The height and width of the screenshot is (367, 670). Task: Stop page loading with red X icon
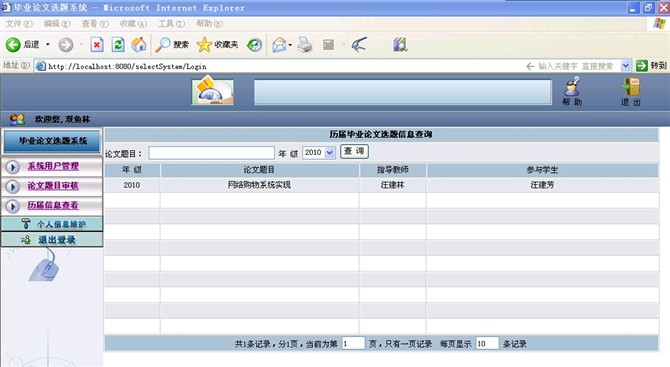tap(97, 44)
